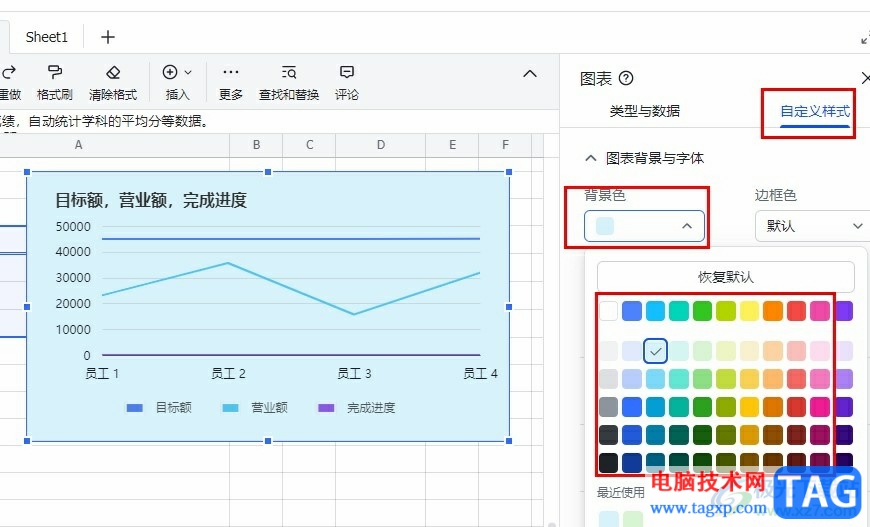Screen dimensions: 870x527
Task: Pick the pink swatch in top row
Action: point(820,311)
